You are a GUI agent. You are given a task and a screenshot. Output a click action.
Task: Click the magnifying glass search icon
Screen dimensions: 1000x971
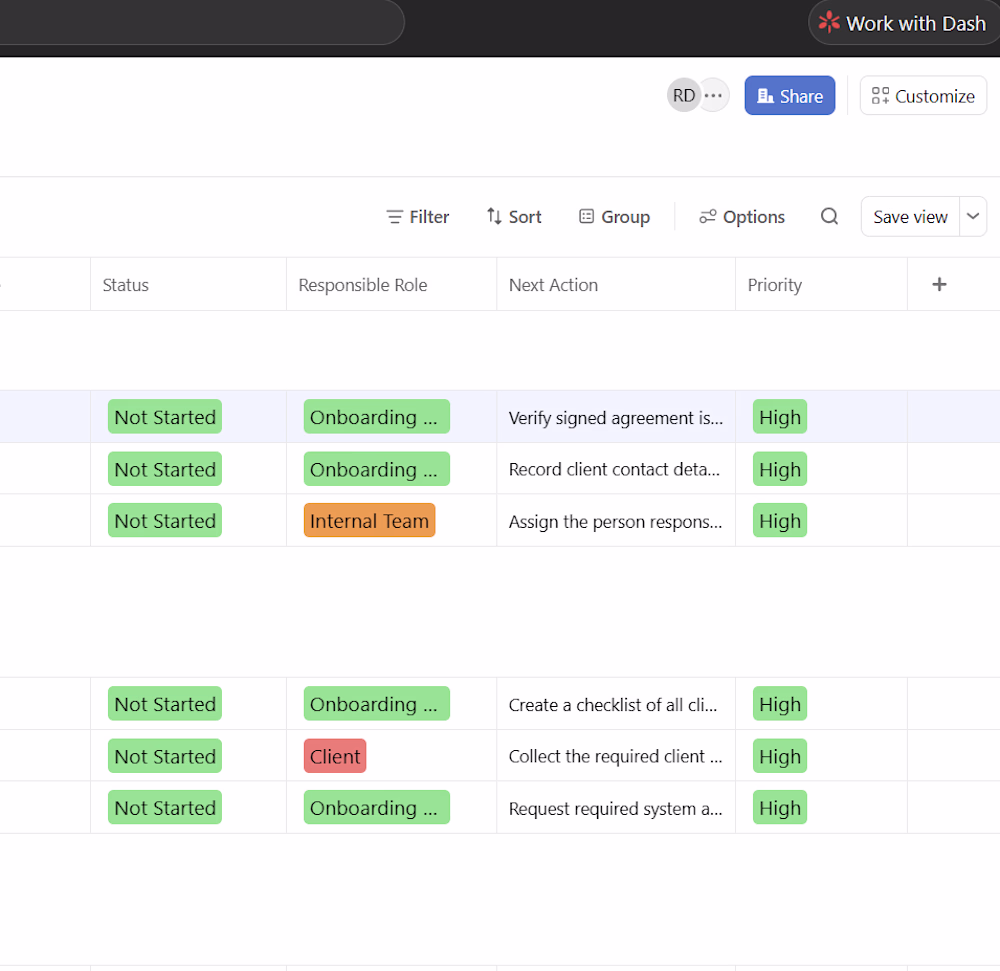click(x=829, y=216)
